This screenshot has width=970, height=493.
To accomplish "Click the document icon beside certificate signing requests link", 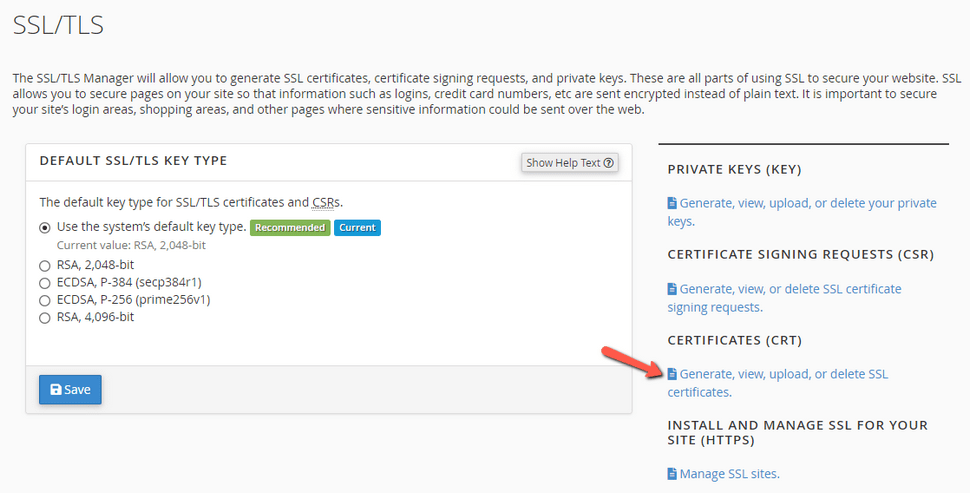I will [x=672, y=289].
